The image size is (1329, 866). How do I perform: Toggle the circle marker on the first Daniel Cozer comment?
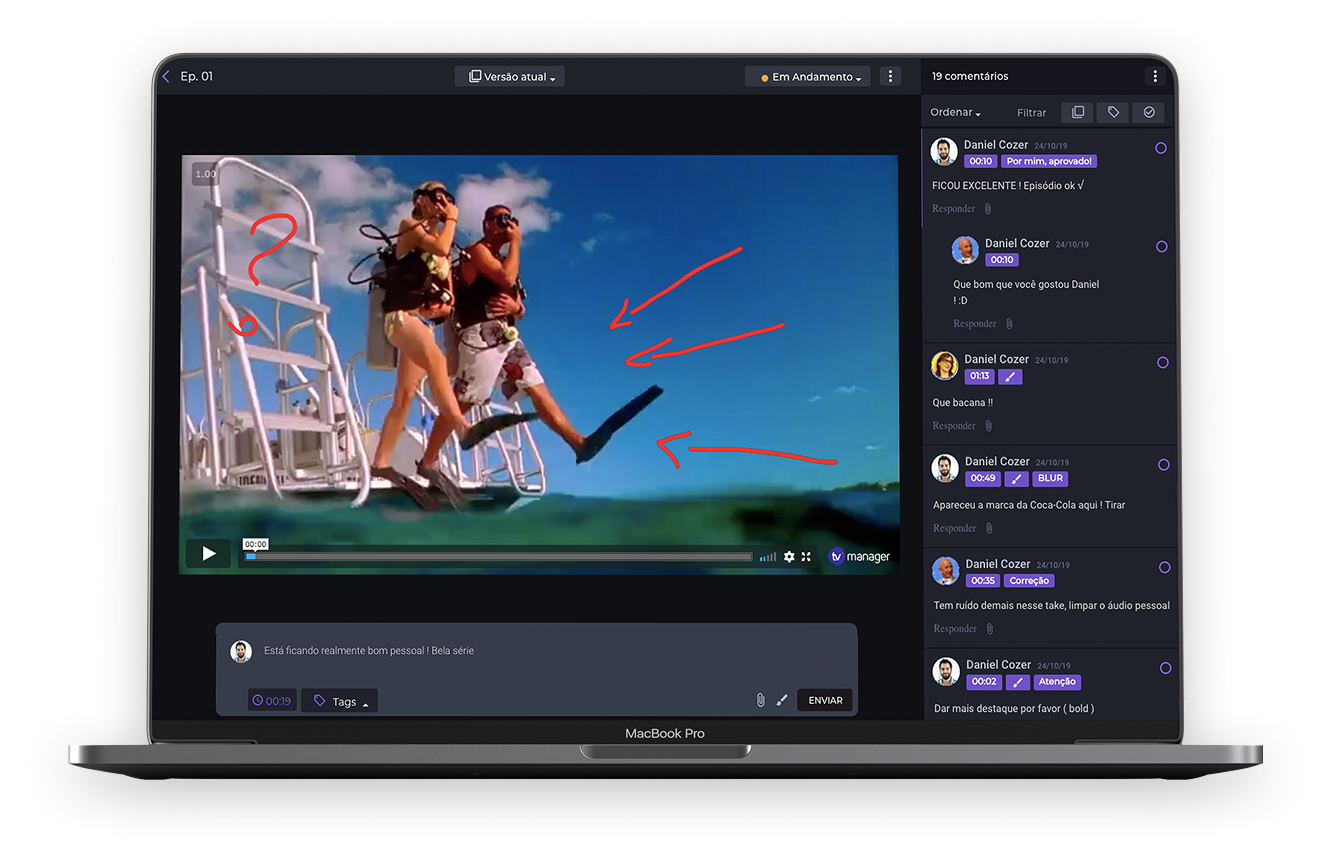1162,147
